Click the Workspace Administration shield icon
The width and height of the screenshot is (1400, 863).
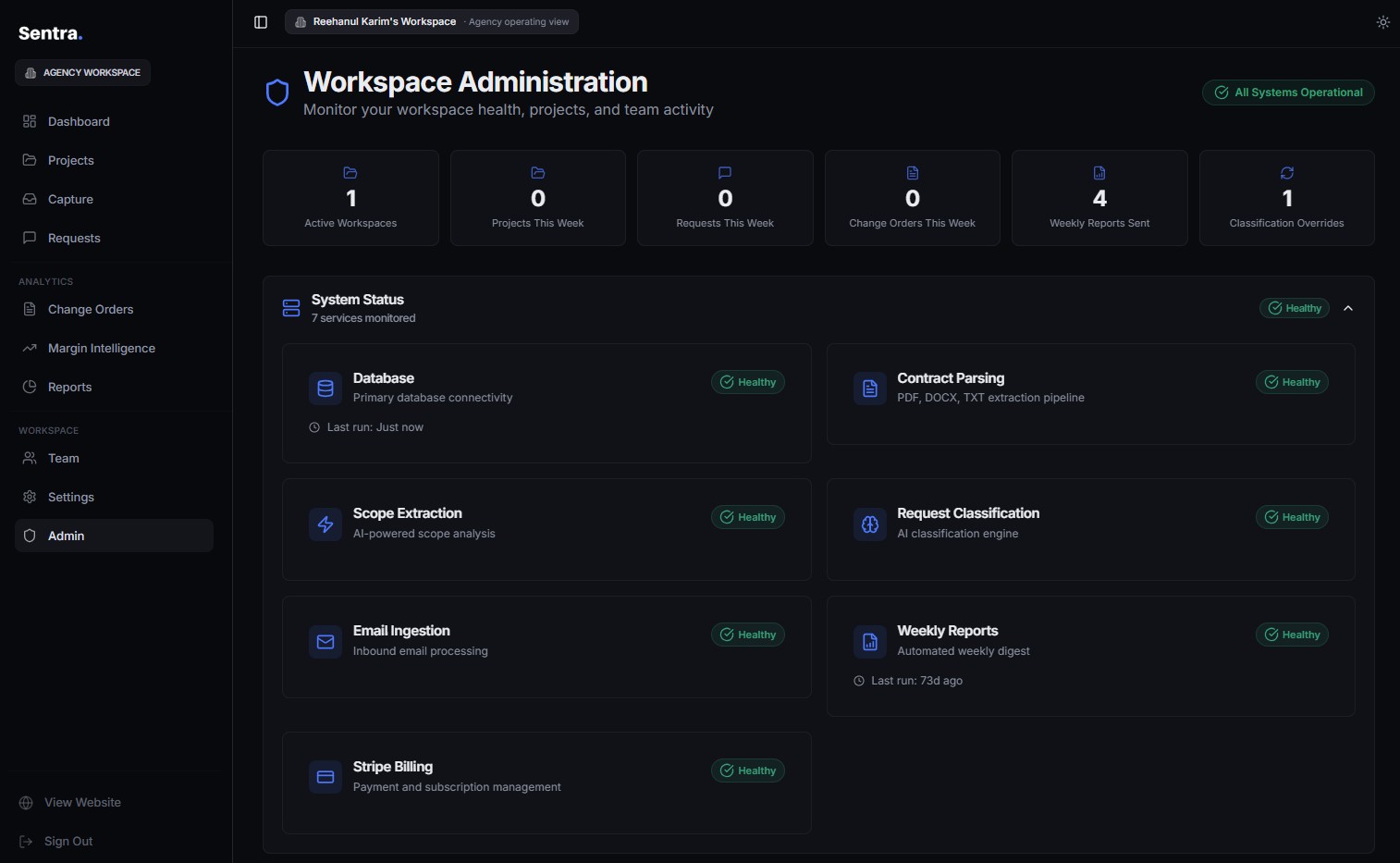277,92
